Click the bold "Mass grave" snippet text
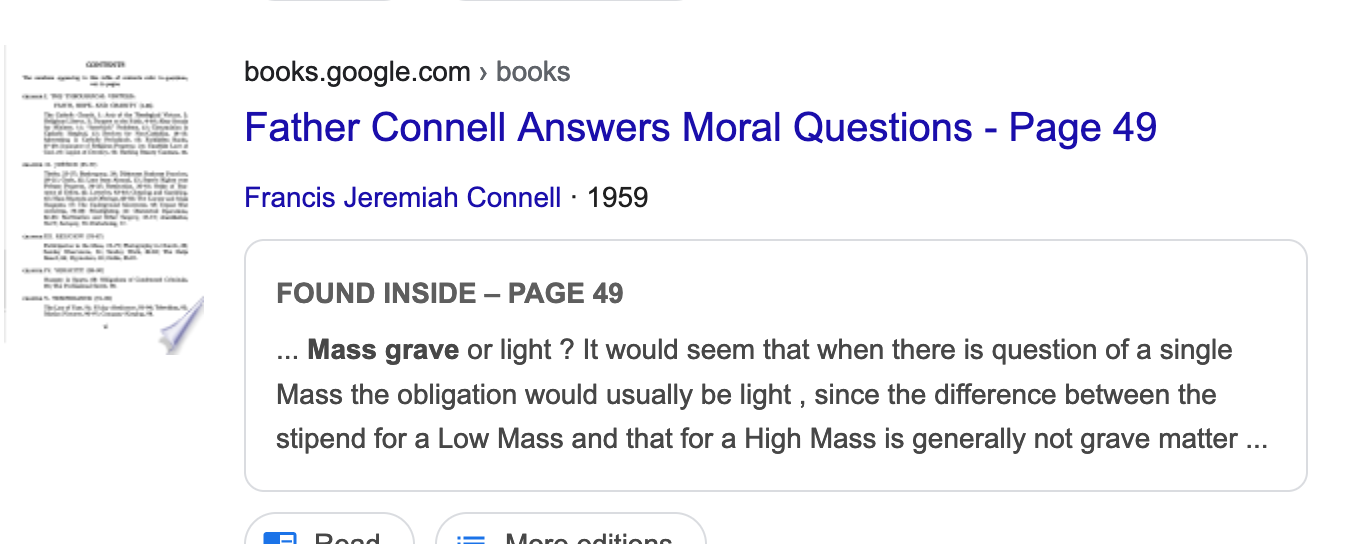The image size is (1368, 544). coord(383,350)
